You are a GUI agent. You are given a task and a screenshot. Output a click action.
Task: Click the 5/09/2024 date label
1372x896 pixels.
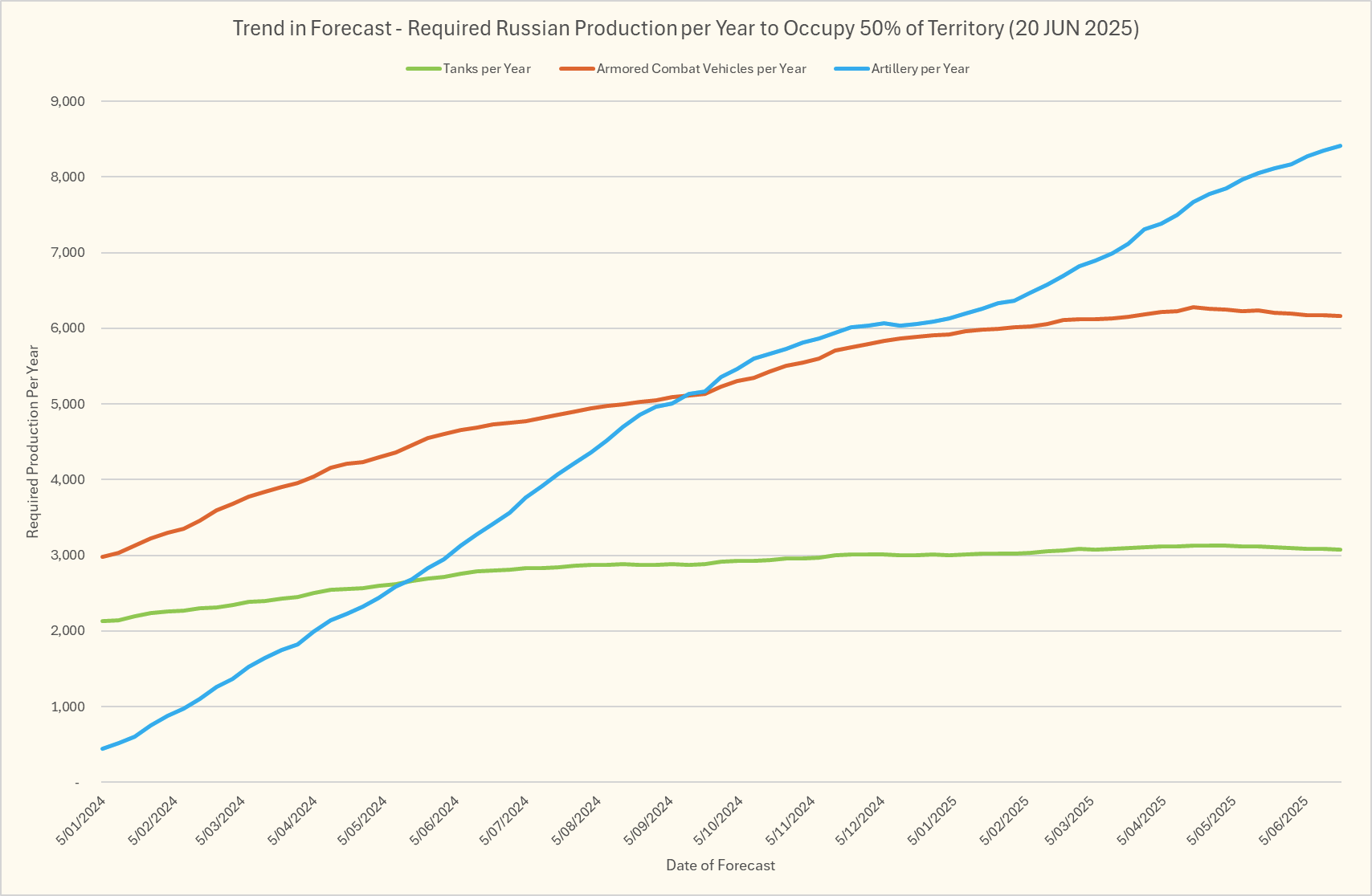(x=649, y=820)
